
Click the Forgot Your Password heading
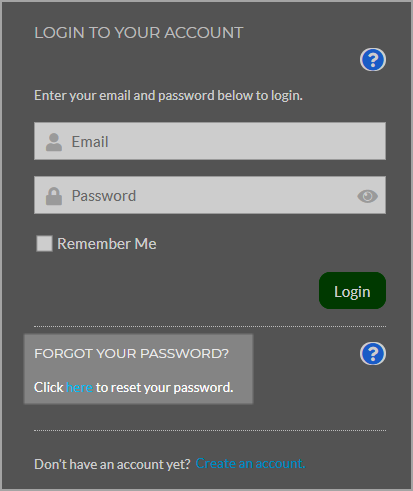(x=131, y=354)
